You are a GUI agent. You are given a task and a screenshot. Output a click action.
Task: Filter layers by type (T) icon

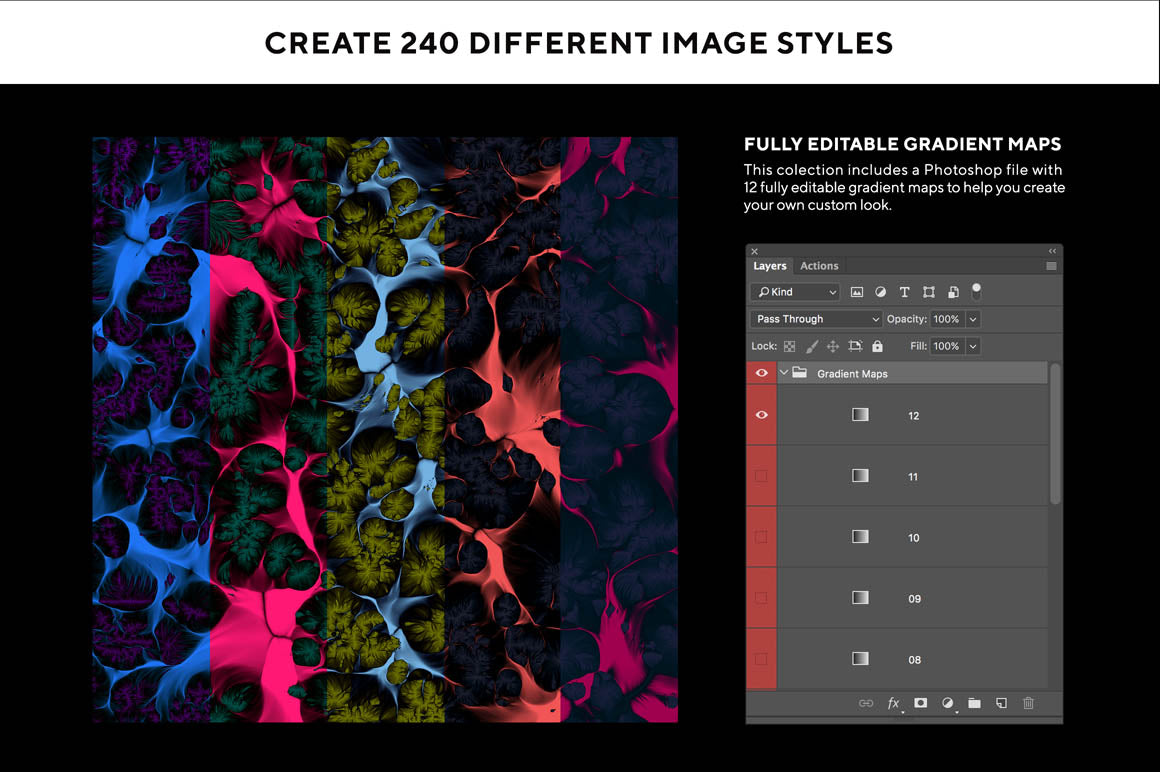coord(904,292)
